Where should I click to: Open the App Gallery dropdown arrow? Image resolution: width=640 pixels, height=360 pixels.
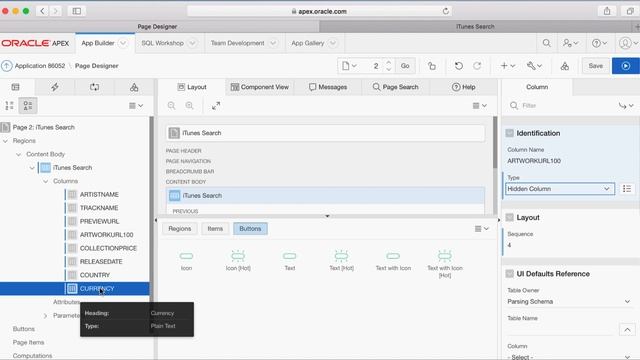[x=333, y=43]
